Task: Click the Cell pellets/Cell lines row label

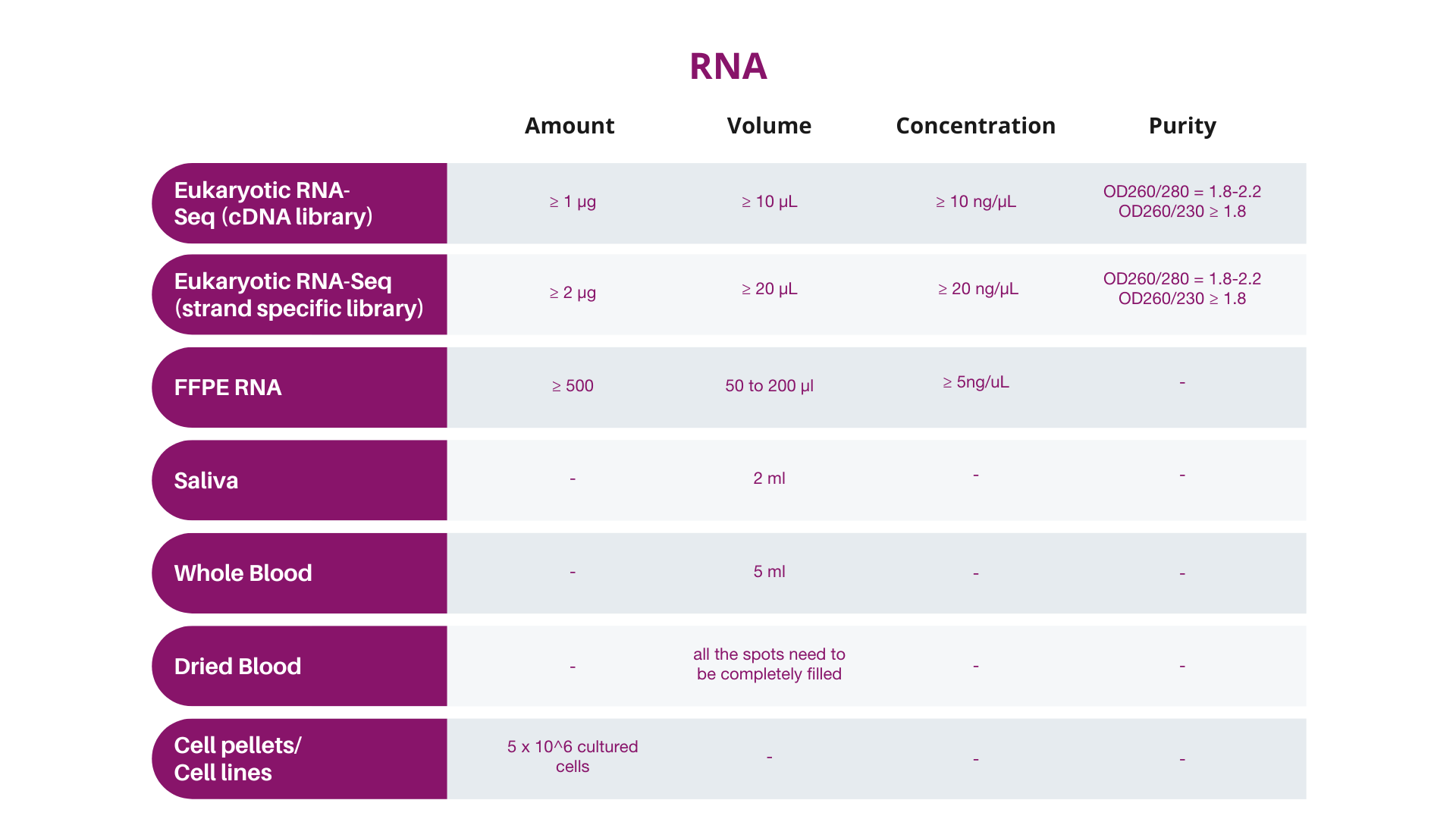Action: tap(237, 759)
